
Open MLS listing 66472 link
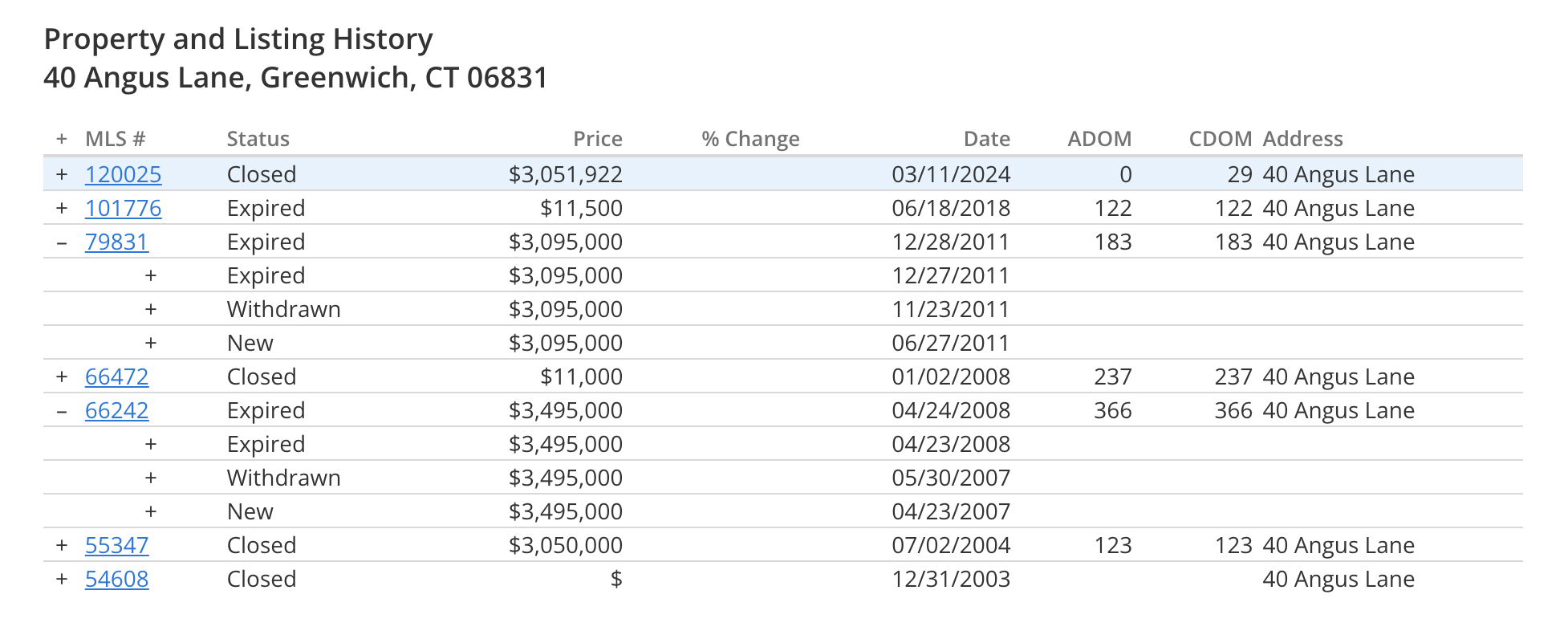(x=117, y=376)
